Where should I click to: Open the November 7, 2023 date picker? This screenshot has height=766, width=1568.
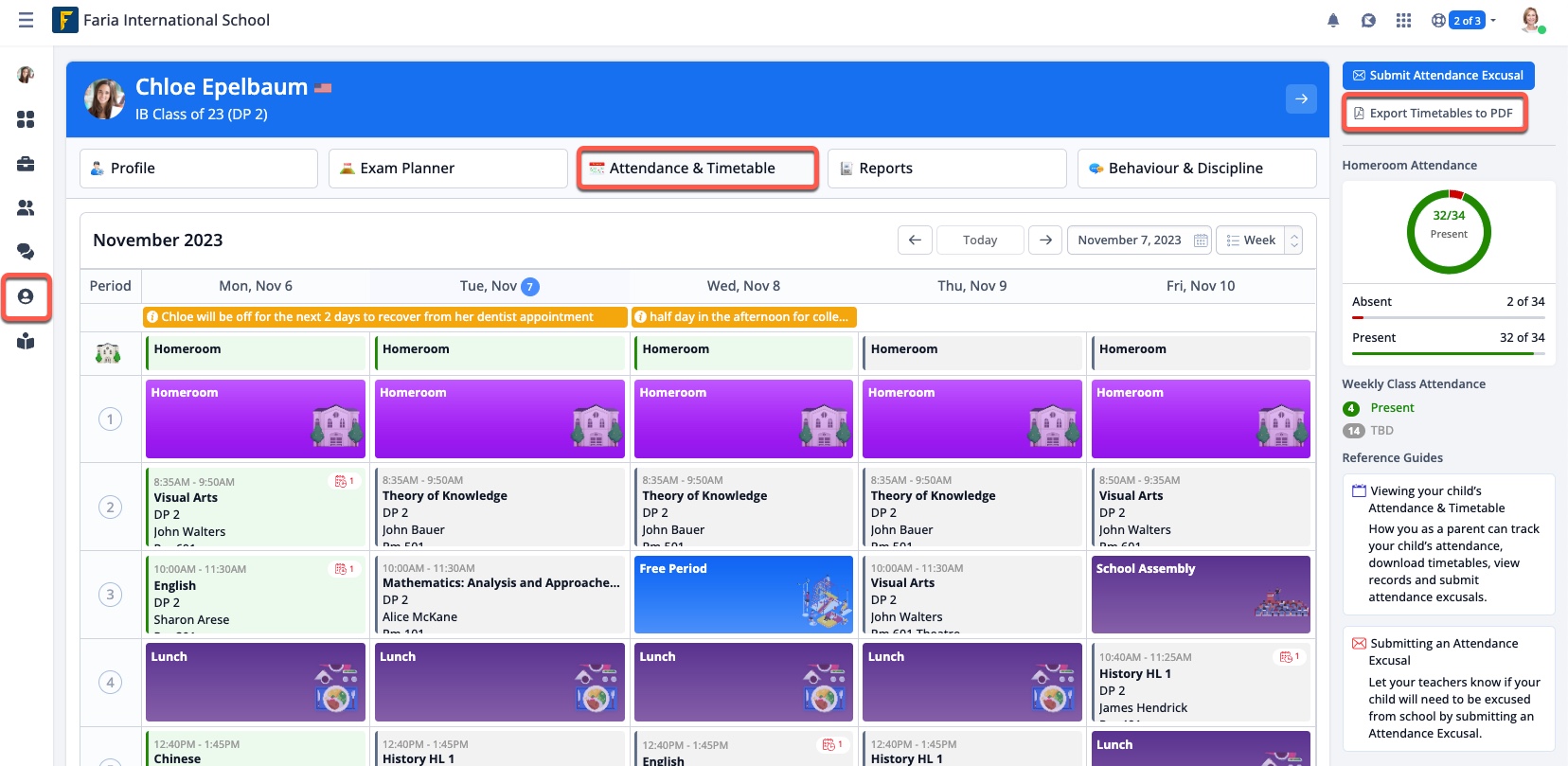1140,240
